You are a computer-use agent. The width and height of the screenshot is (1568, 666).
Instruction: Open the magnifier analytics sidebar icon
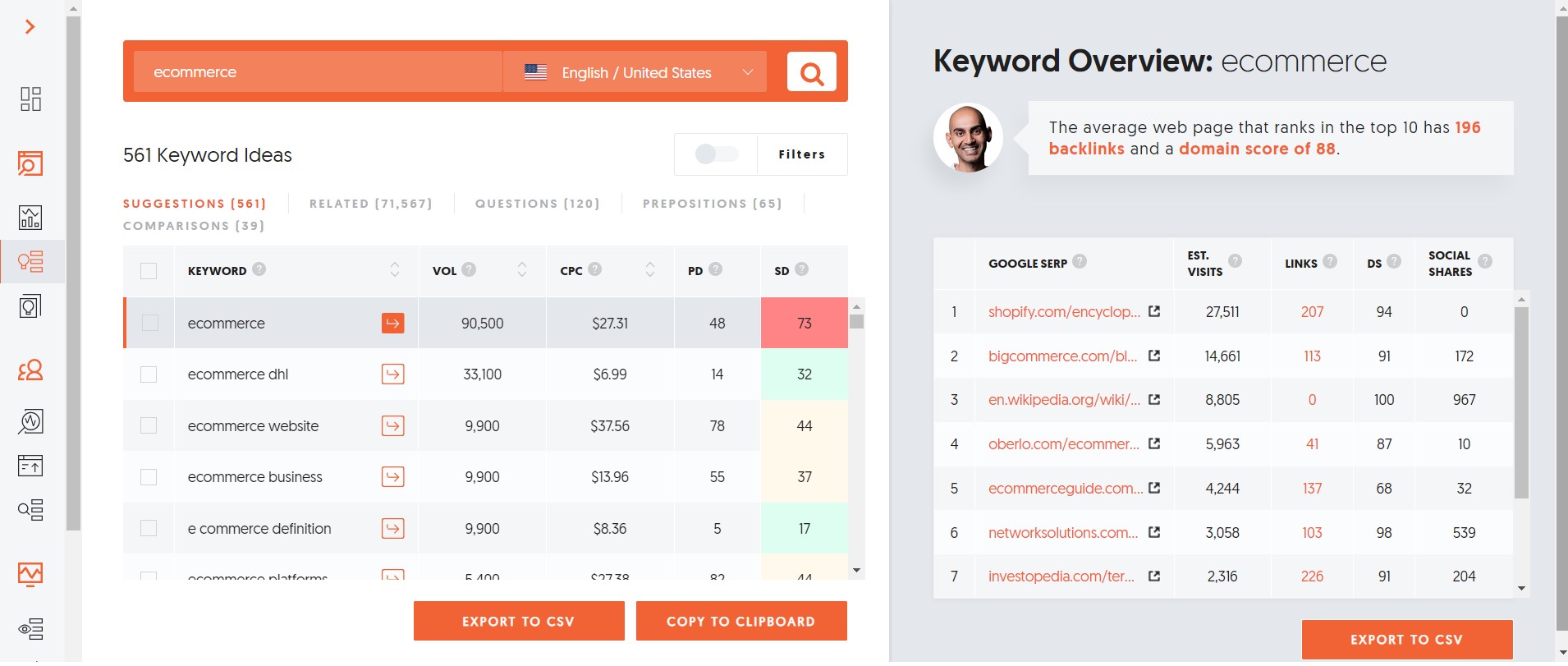click(x=30, y=421)
